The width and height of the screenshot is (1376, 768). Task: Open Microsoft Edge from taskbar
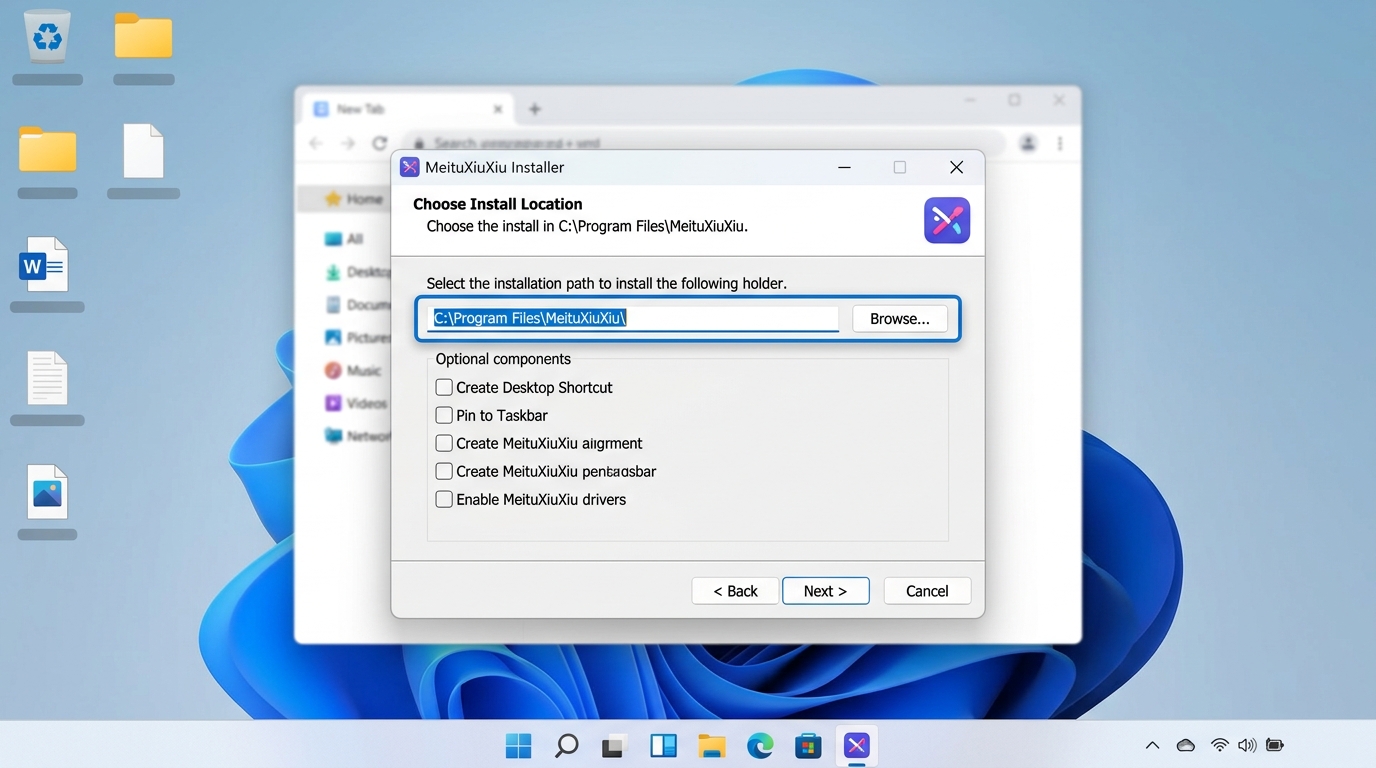[760, 746]
